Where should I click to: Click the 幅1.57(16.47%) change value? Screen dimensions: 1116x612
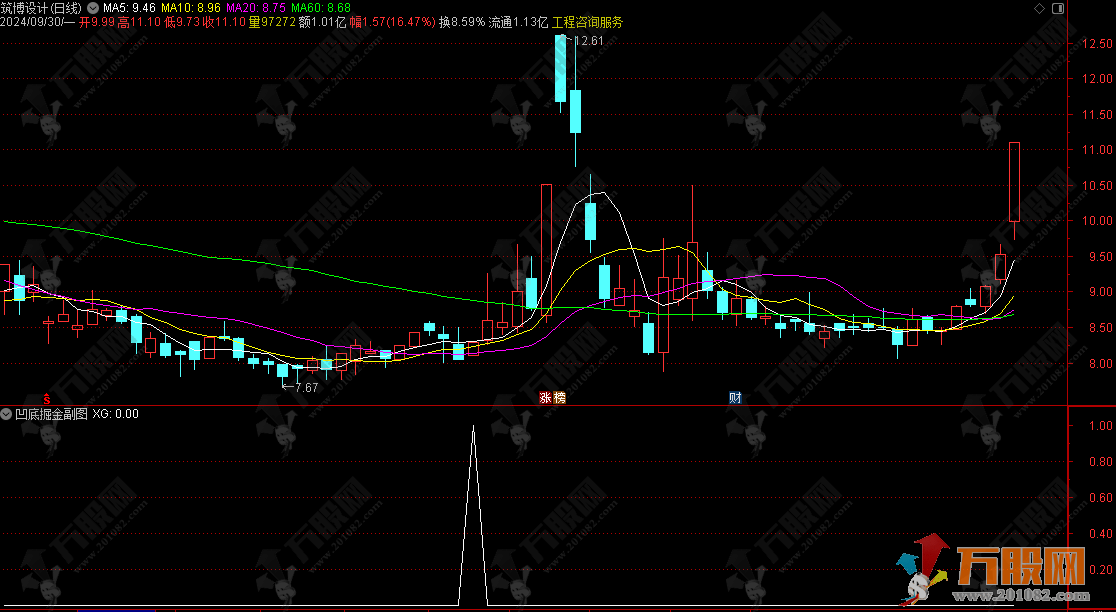coord(392,22)
